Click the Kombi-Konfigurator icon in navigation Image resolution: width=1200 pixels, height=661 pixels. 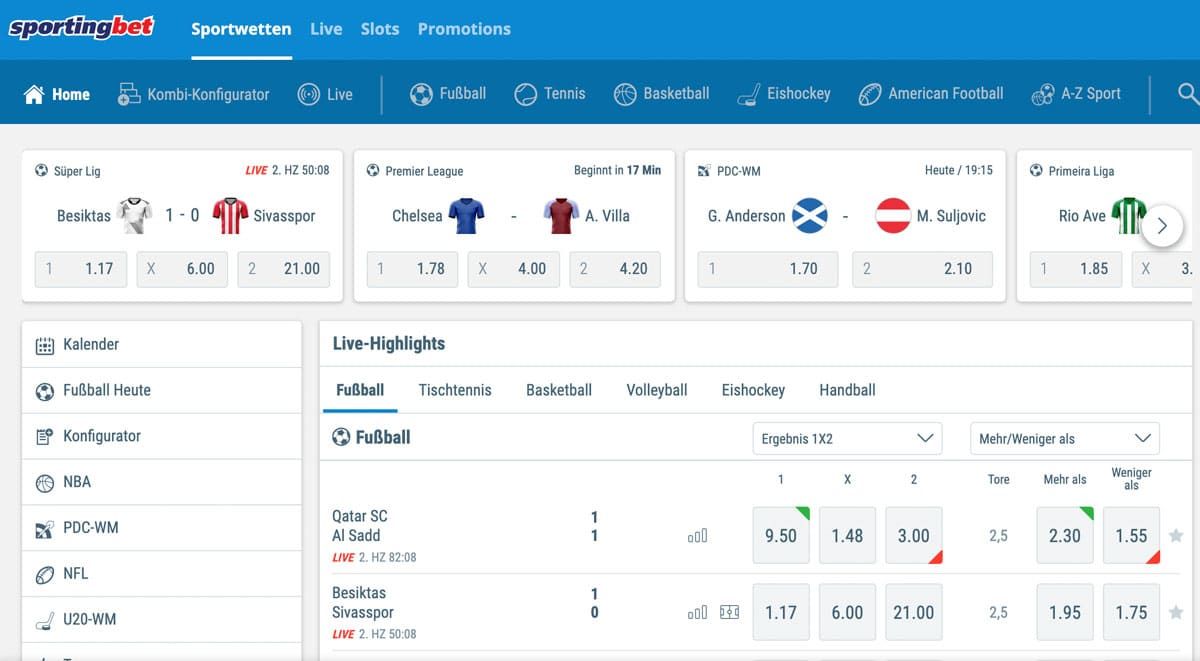click(129, 94)
